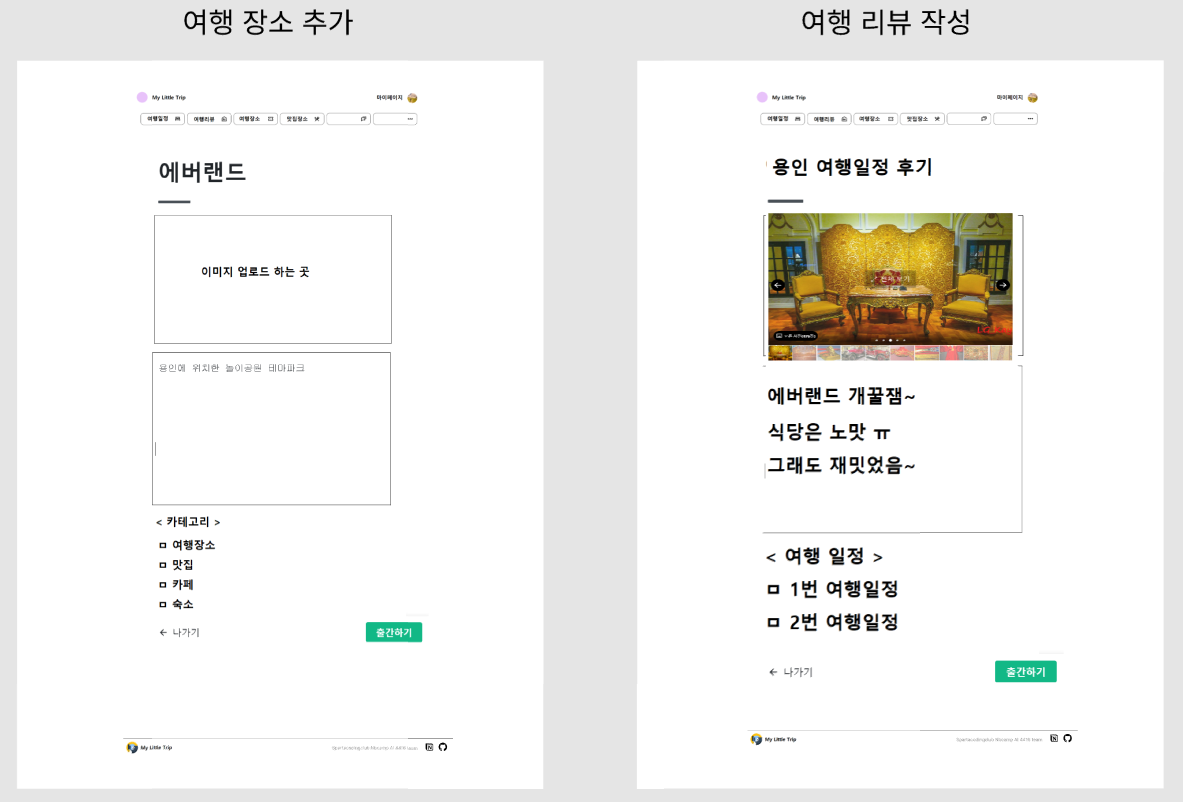Image resolution: width=1183 pixels, height=802 pixels.
Task: Click the green 출간하기 button in the 여행 장소 추가 mockup
Action: (x=394, y=632)
